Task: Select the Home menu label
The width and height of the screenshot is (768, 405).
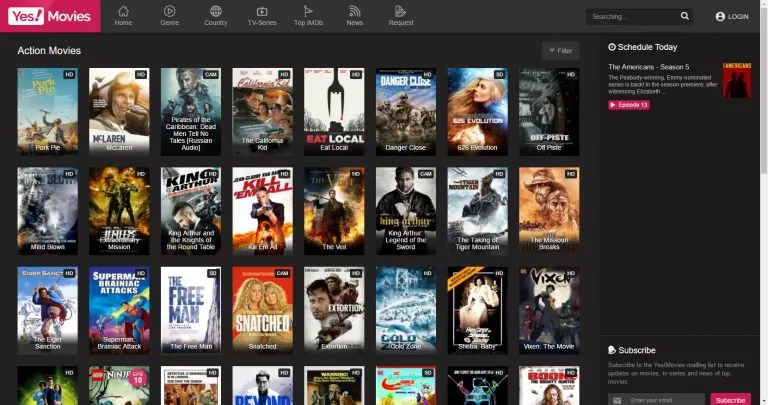Action: (123, 23)
